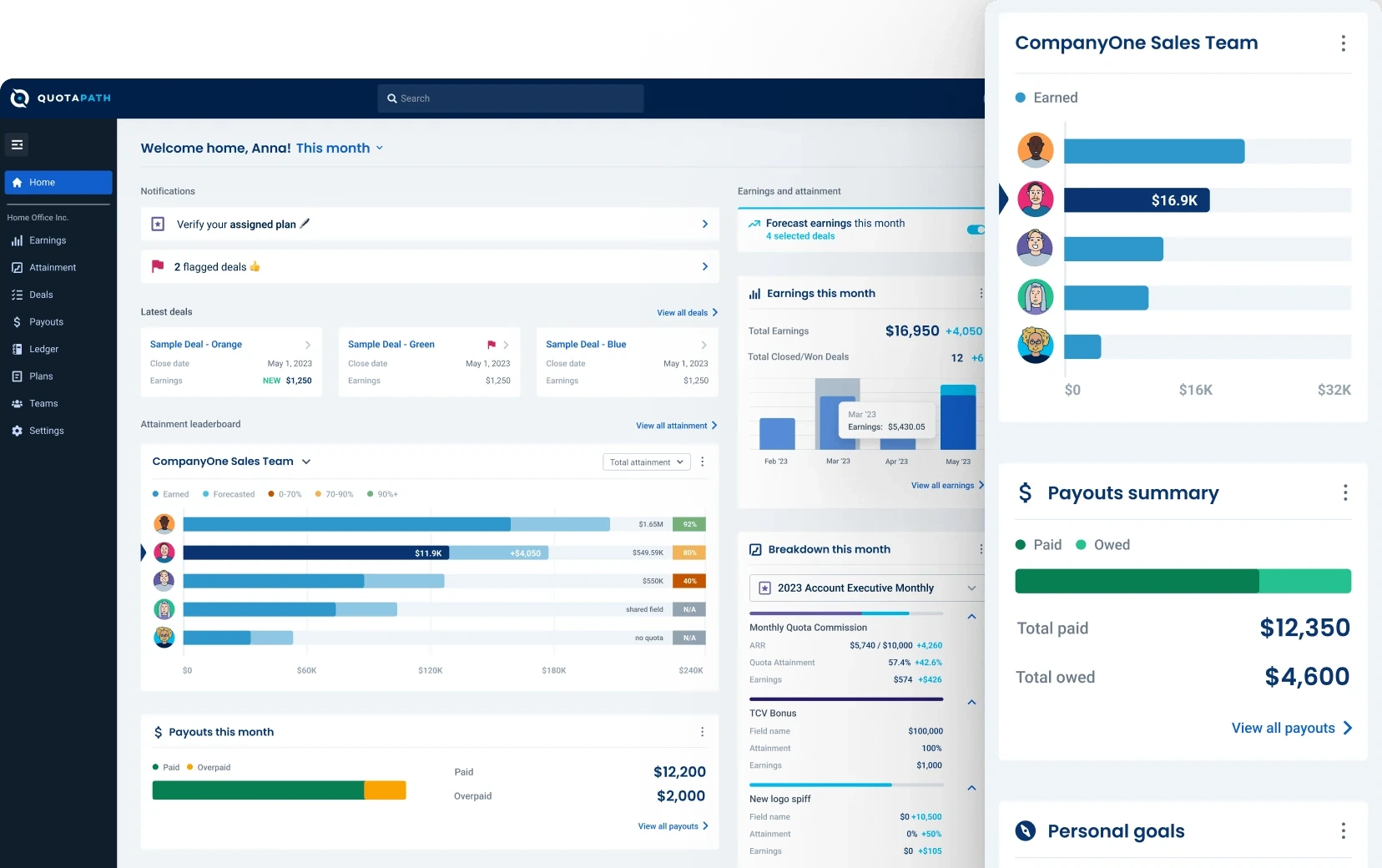The width and height of the screenshot is (1382, 868).
Task: Open the Total attainment dropdown
Action: 647,462
